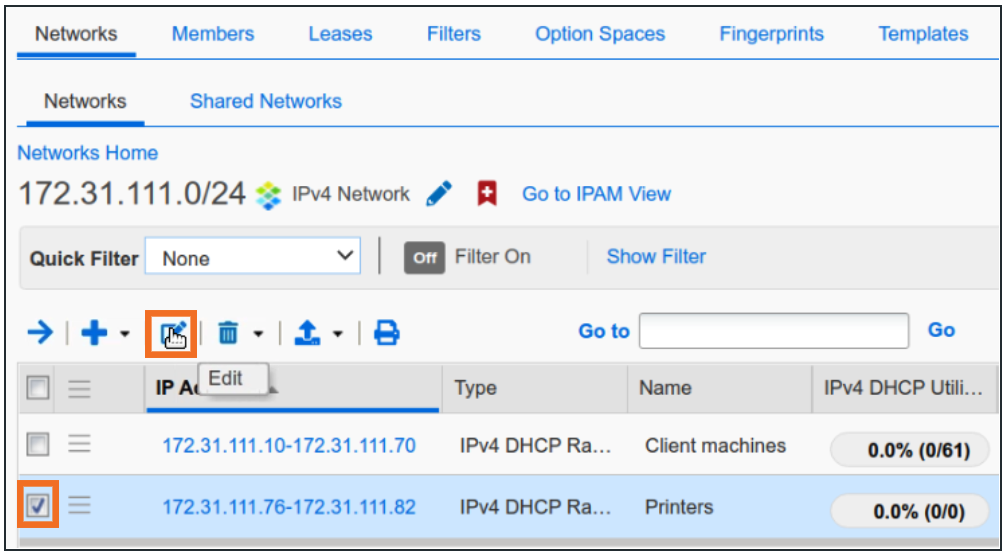This screenshot has width=1008, height=557.
Task: Click the blue right-arrow Open icon
Action: (x=40, y=333)
